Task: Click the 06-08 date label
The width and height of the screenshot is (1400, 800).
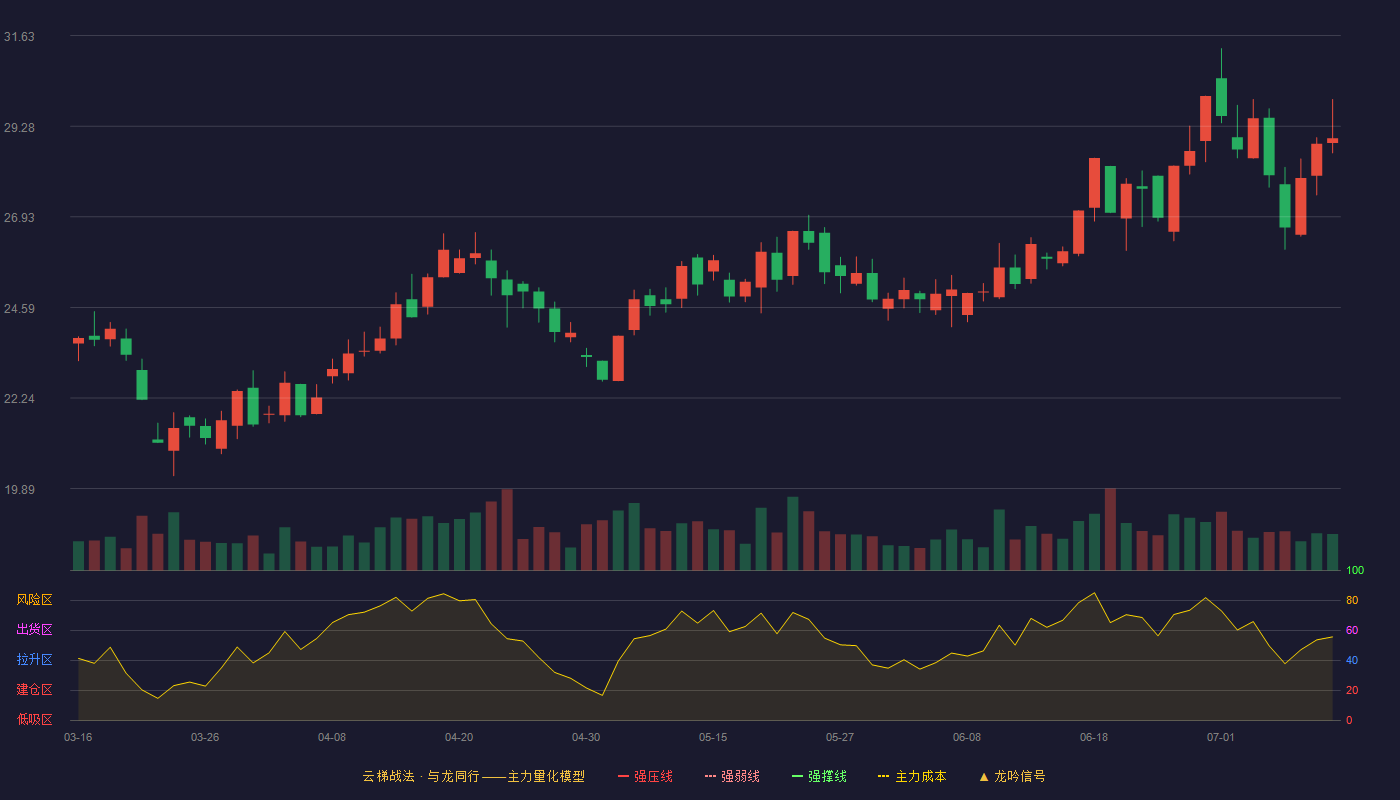Action: tap(967, 737)
